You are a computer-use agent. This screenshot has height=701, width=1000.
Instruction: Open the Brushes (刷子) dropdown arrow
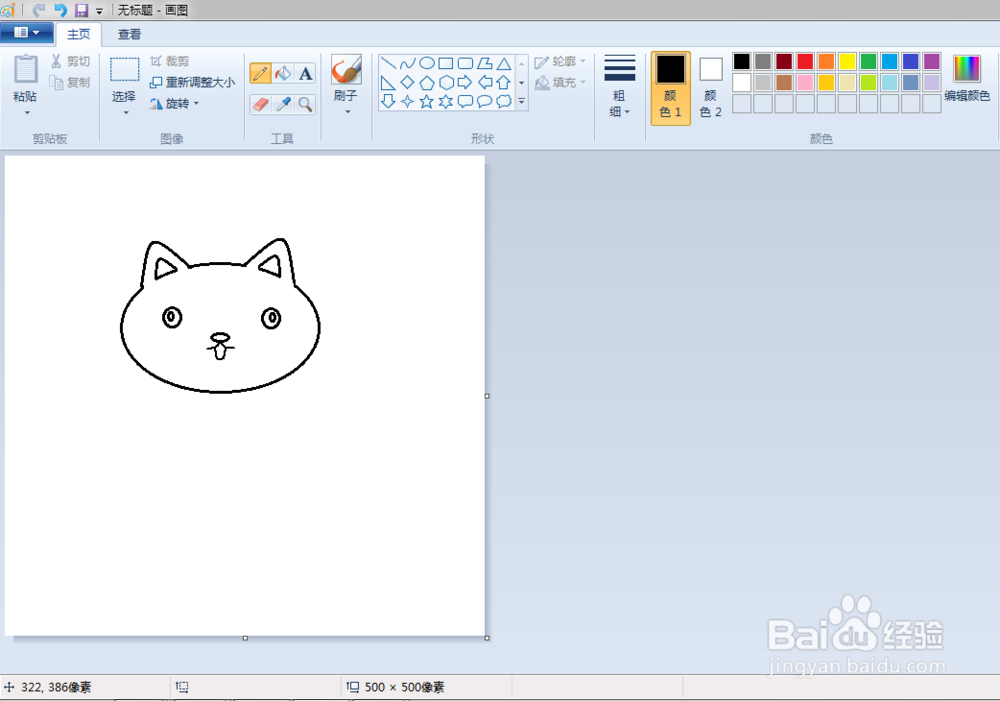click(348, 112)
